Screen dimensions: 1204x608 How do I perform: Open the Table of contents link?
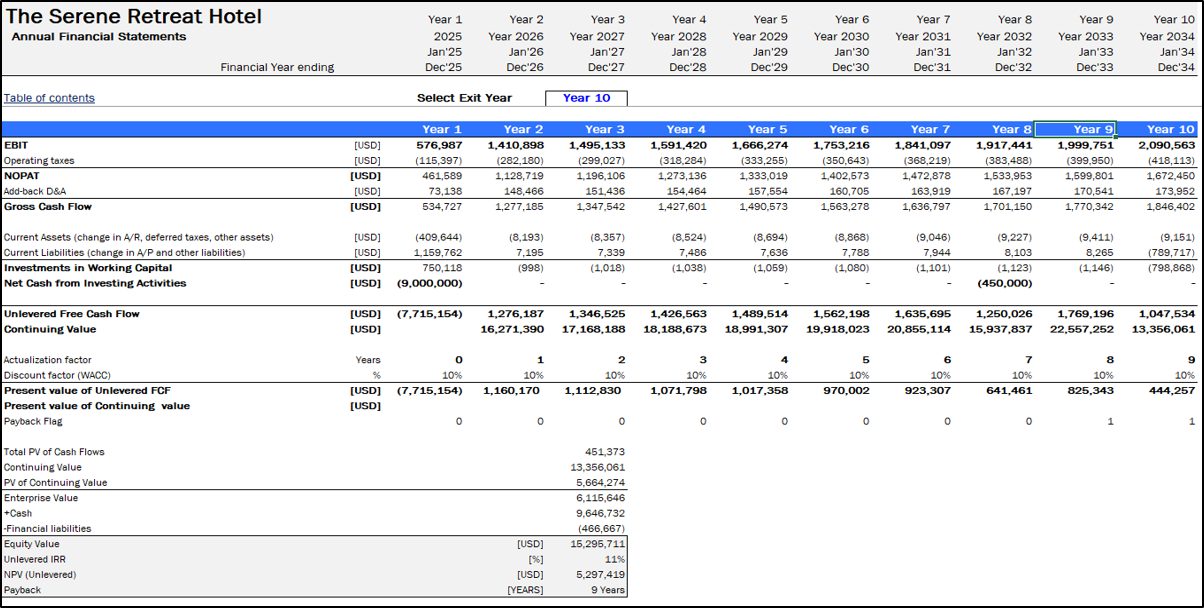[49, 98]
